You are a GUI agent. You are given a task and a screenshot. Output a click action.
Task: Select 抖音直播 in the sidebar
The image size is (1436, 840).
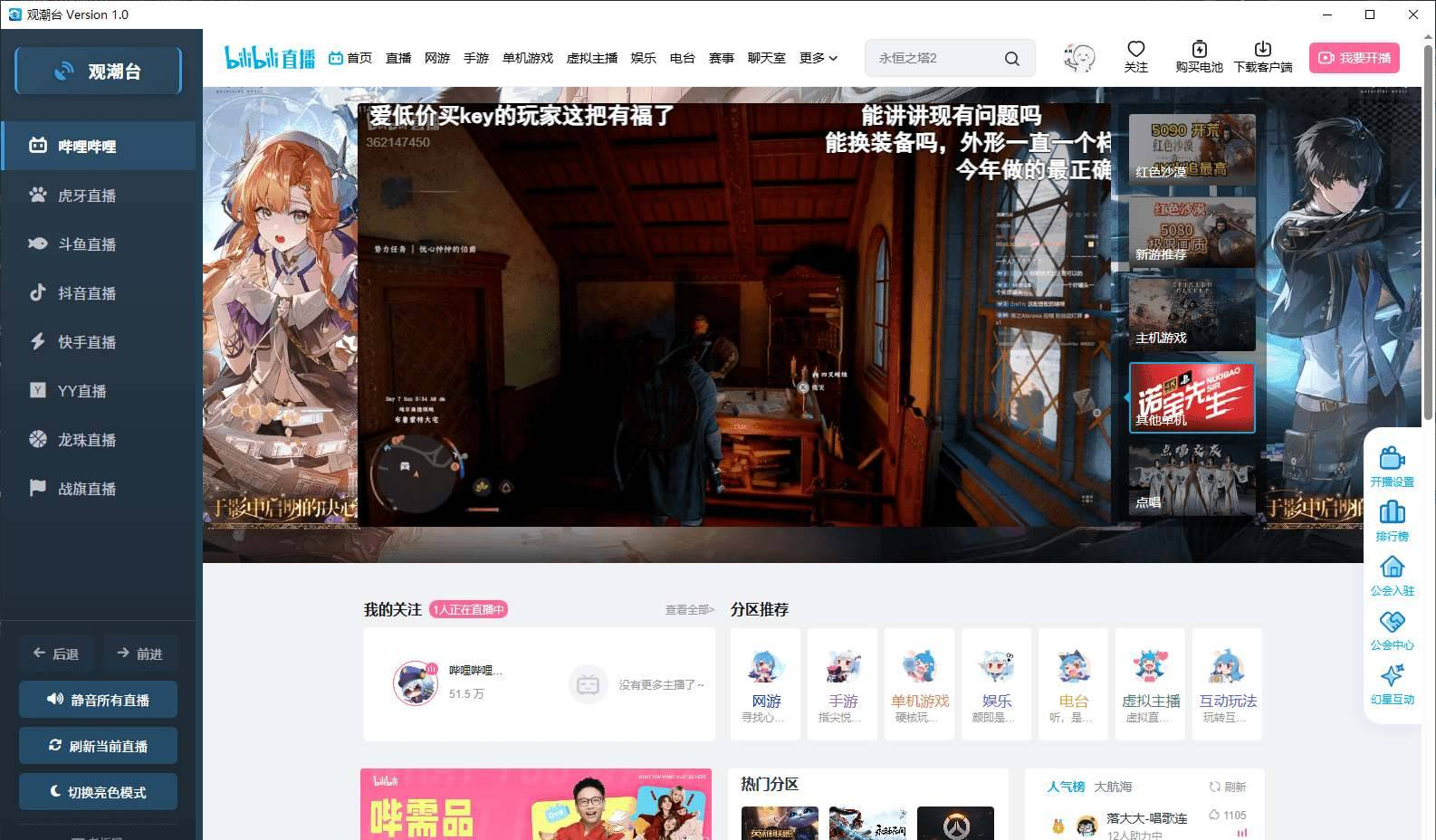coord(99,292)
